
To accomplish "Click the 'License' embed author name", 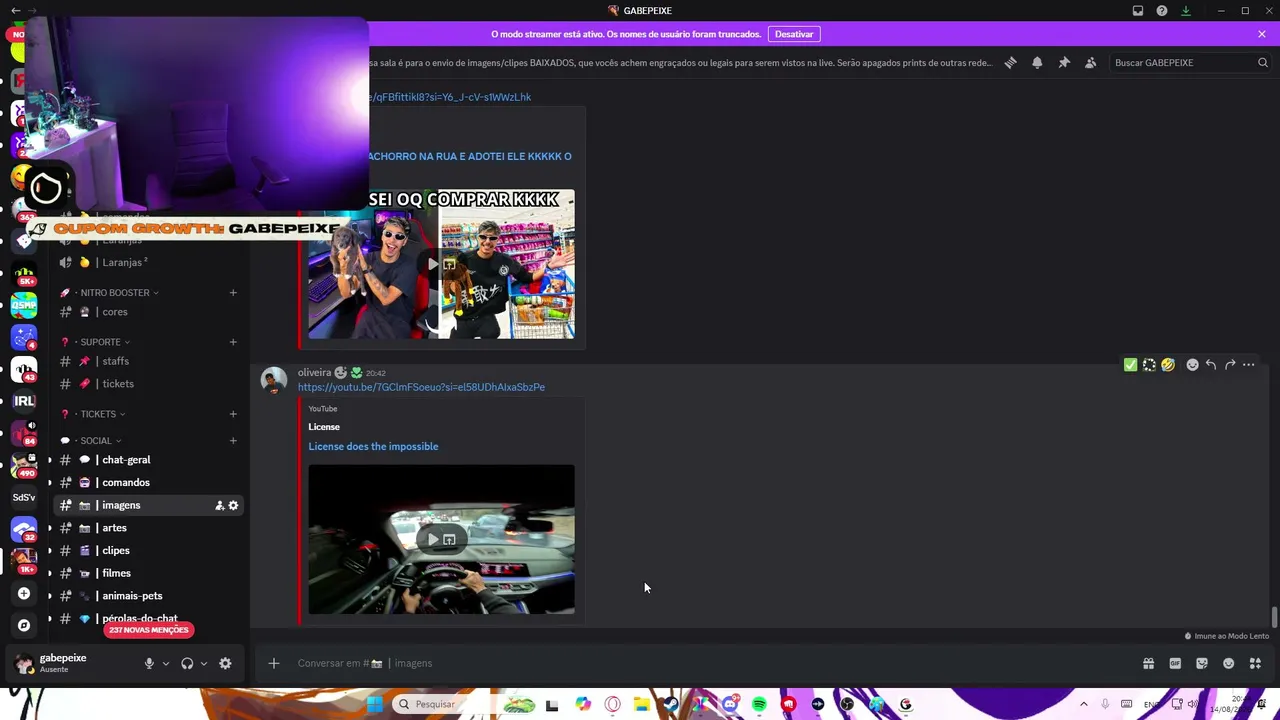I will coord(324,427).
